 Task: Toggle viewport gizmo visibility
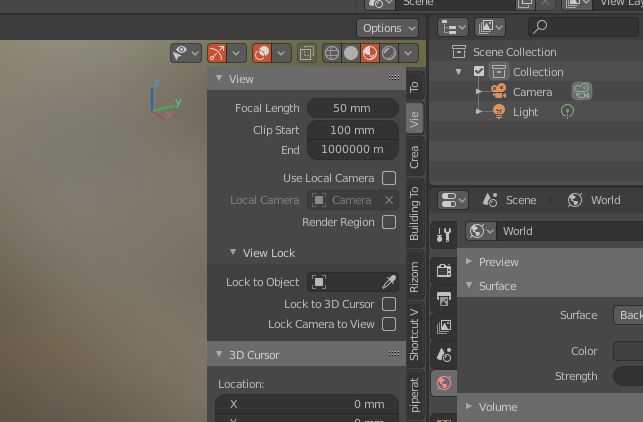tap(217, 53)
